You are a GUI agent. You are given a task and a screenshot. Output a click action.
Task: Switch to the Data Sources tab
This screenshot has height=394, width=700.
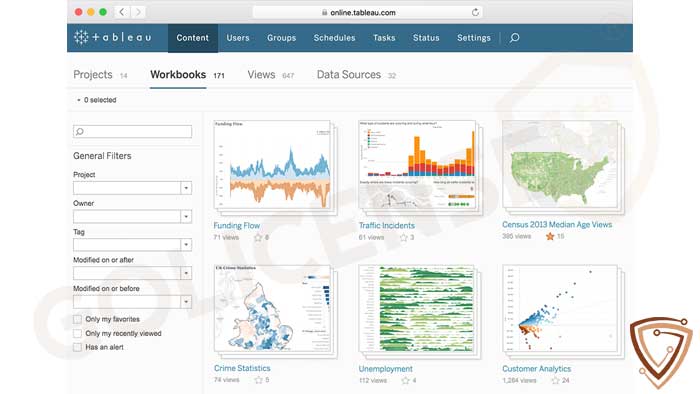pos(349,75)
